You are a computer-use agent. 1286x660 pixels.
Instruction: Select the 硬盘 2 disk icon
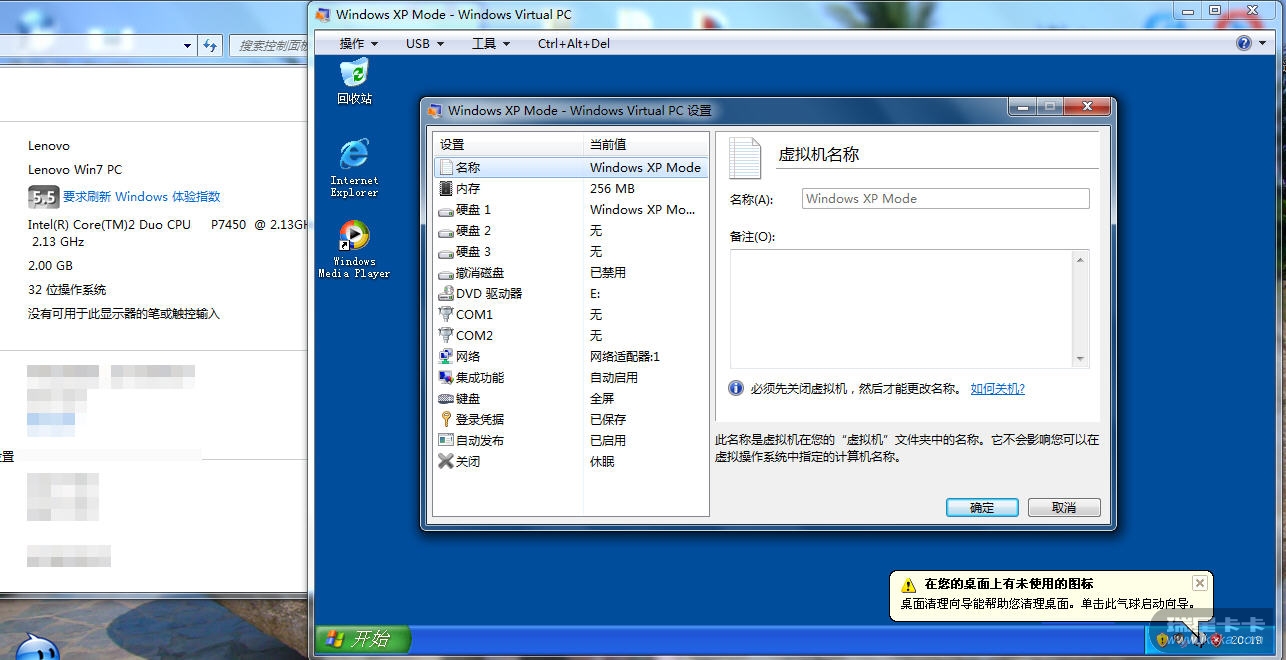446,231
